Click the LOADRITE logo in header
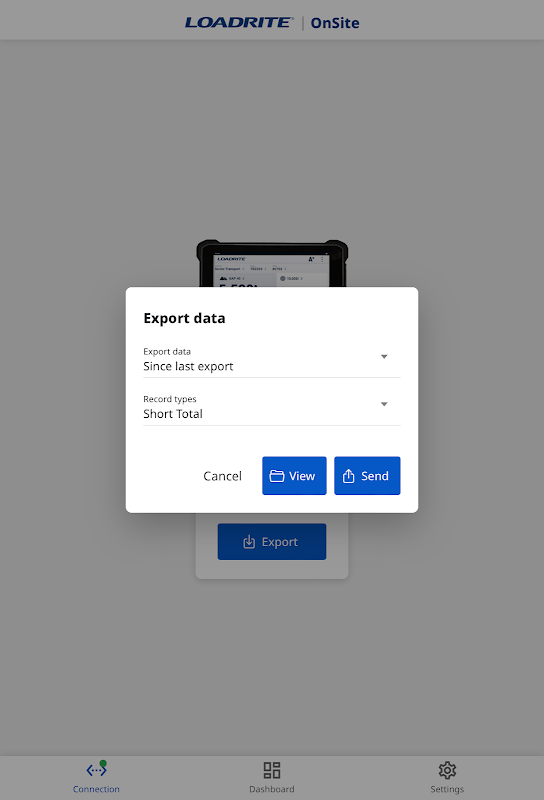Screen dimensions: 544x800 [x=239, y=22]
